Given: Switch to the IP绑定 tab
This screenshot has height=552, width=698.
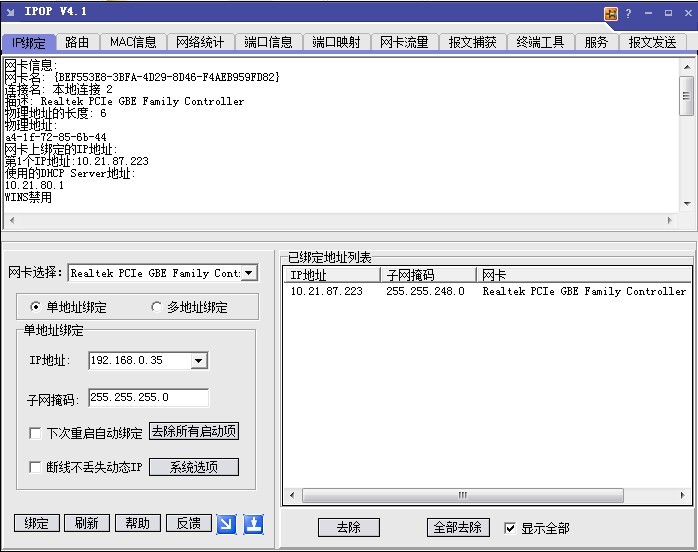Looking at the screenshot, I should [x=28, y=43].
